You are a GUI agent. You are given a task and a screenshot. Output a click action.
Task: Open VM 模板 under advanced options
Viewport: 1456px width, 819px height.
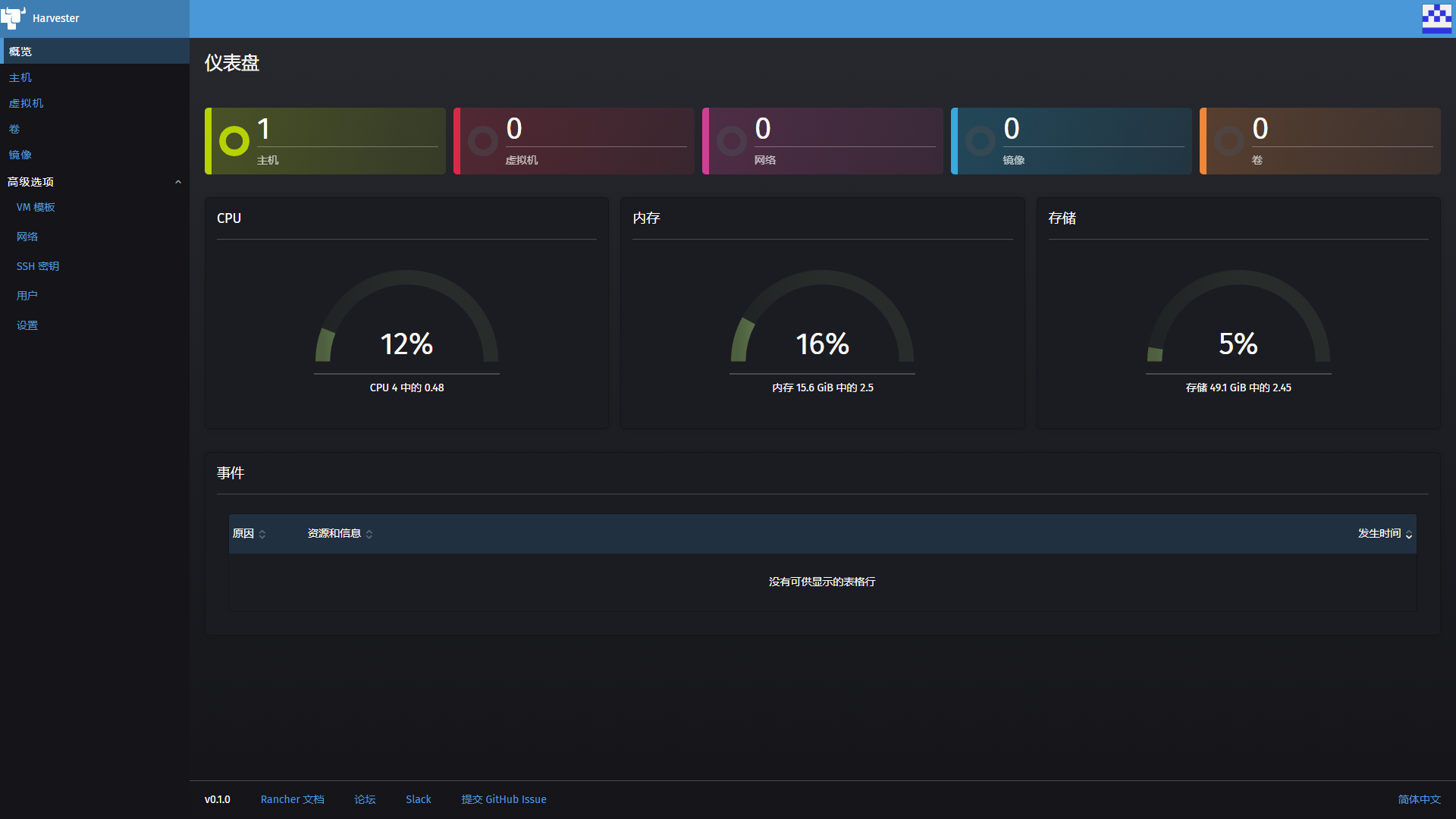(x=36, y=207)
